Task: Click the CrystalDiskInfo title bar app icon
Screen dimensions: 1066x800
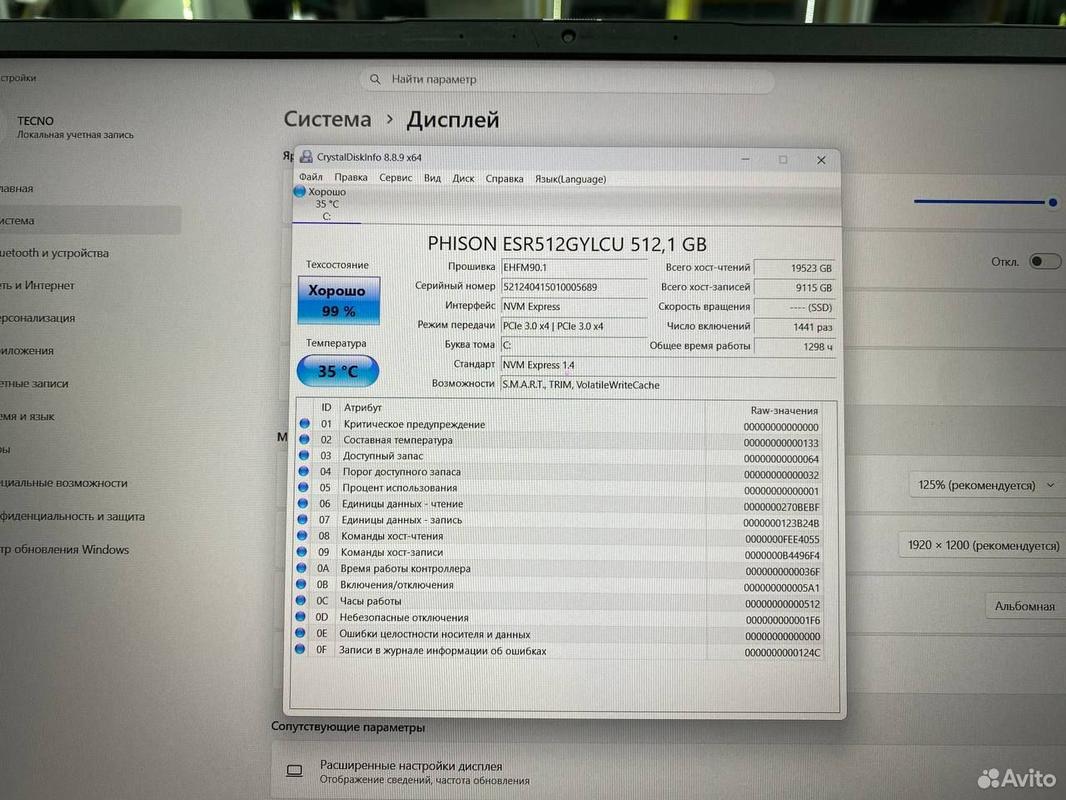Action: 307,156
